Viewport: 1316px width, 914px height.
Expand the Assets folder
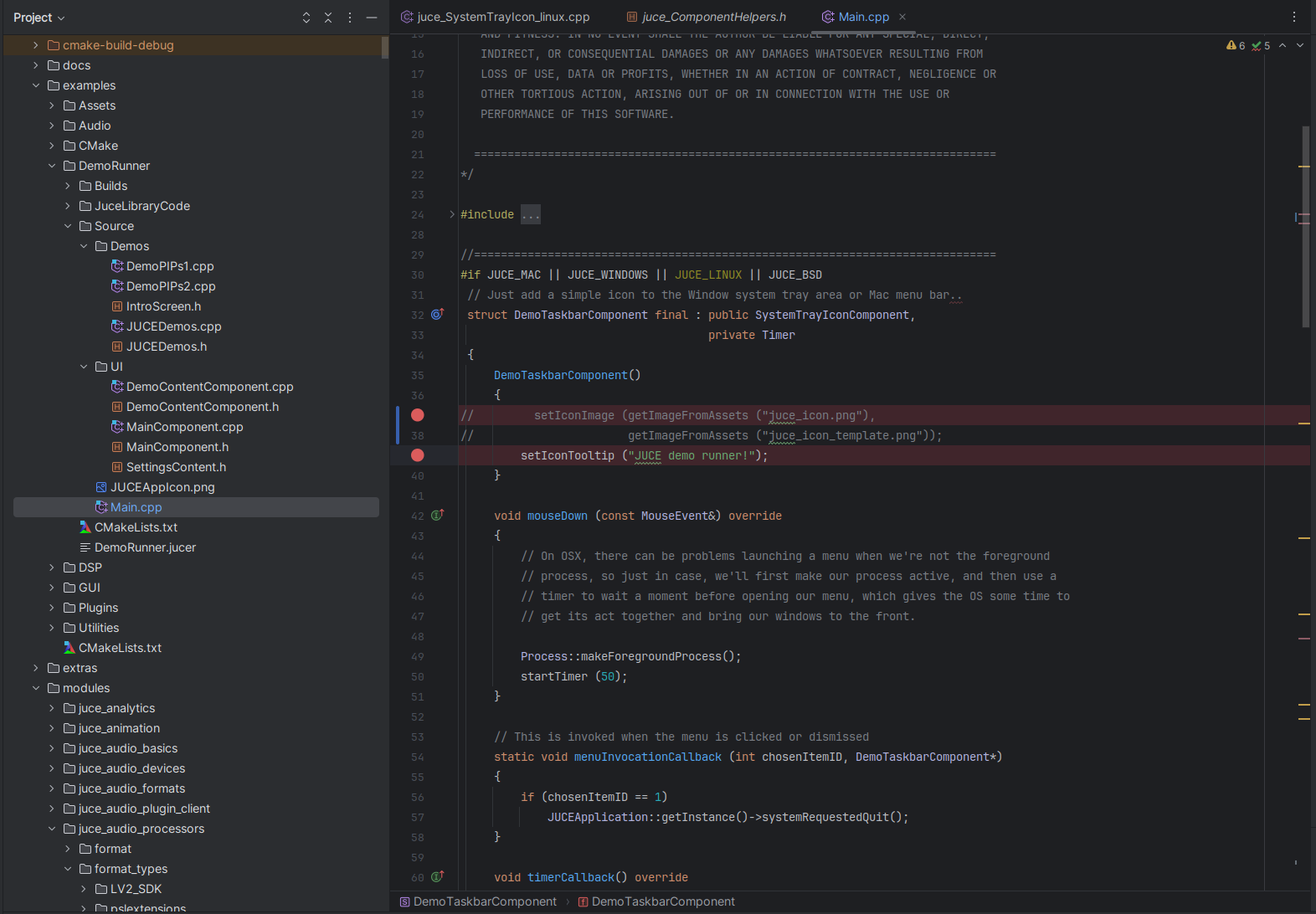52,105
